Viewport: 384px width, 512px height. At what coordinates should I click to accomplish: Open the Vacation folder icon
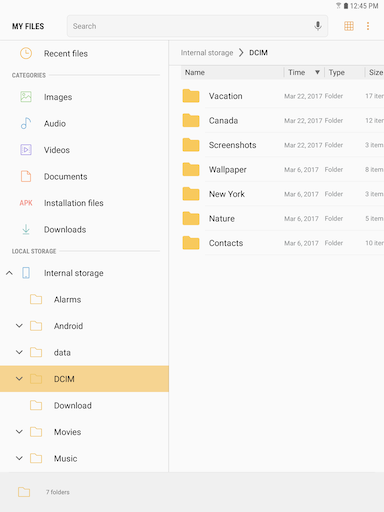[x=191, y=96]
